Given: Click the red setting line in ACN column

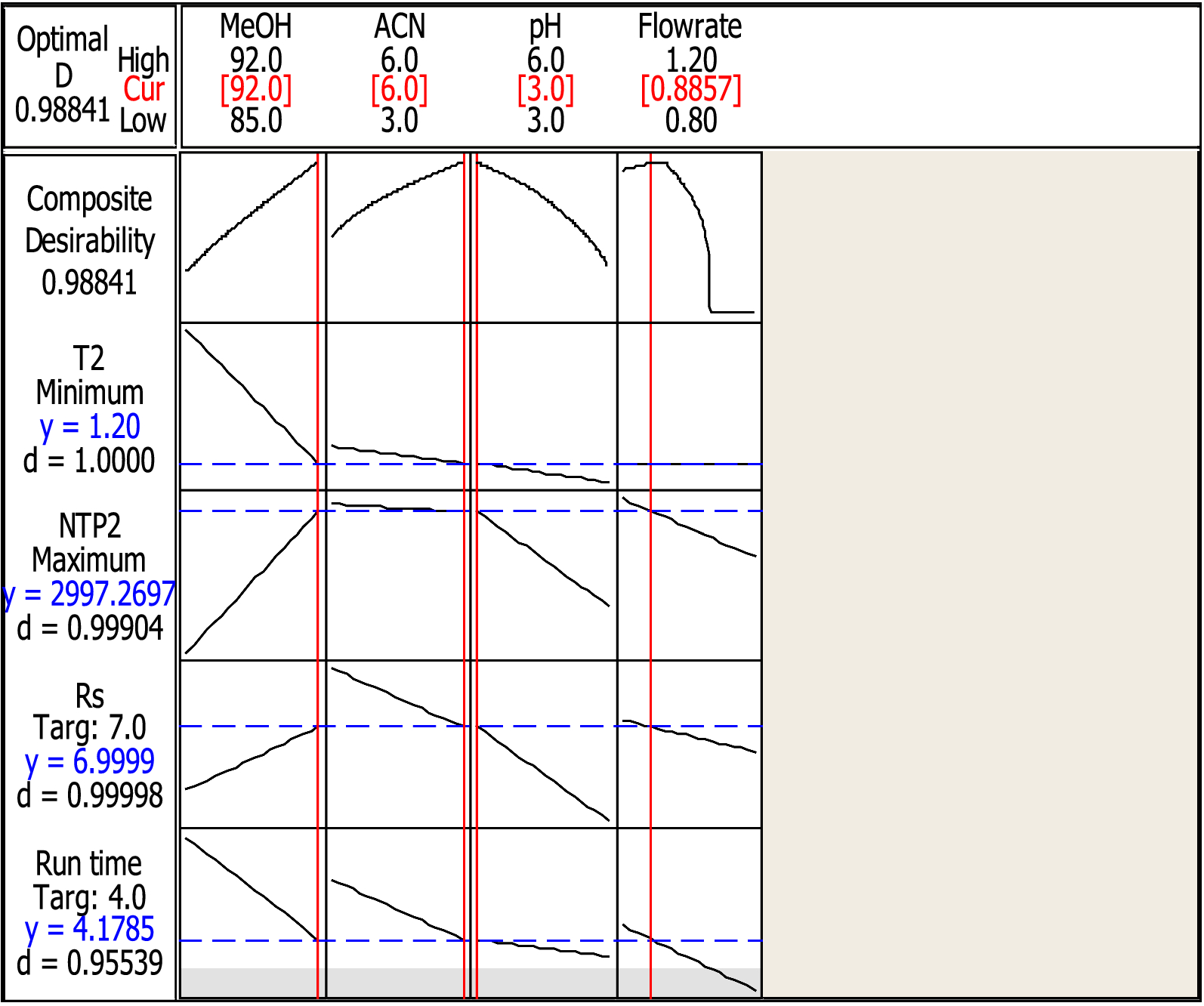Looking at the screenshot, I should 465,574.
